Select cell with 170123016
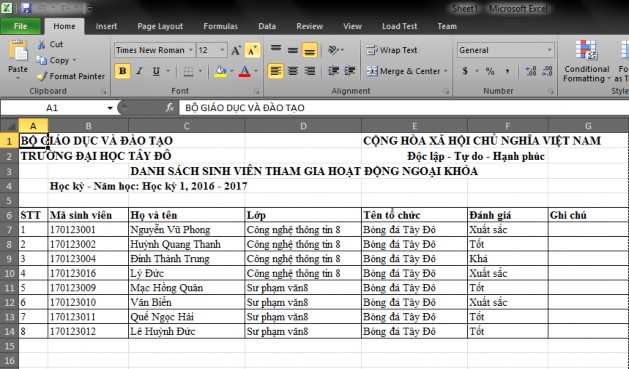The height and width of the screenshot is (369, 629). (88, 273)
